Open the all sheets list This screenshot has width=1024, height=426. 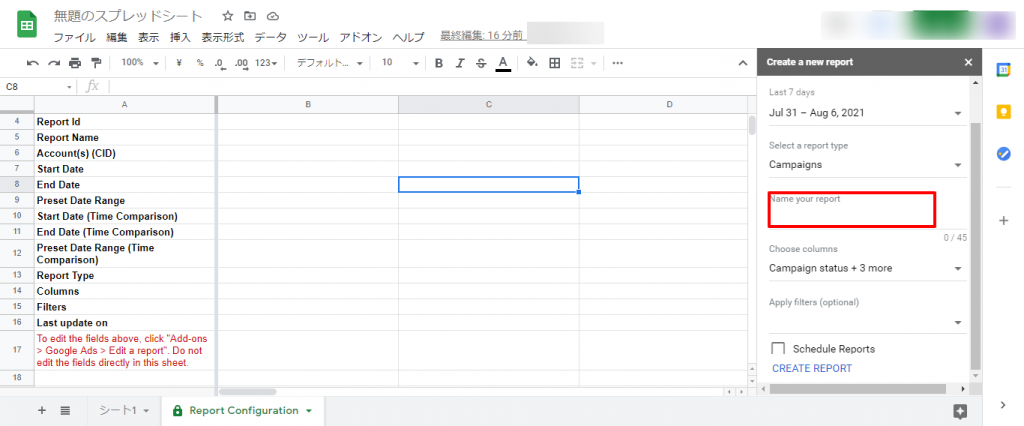pyautogui.click(x=65, y=410)
